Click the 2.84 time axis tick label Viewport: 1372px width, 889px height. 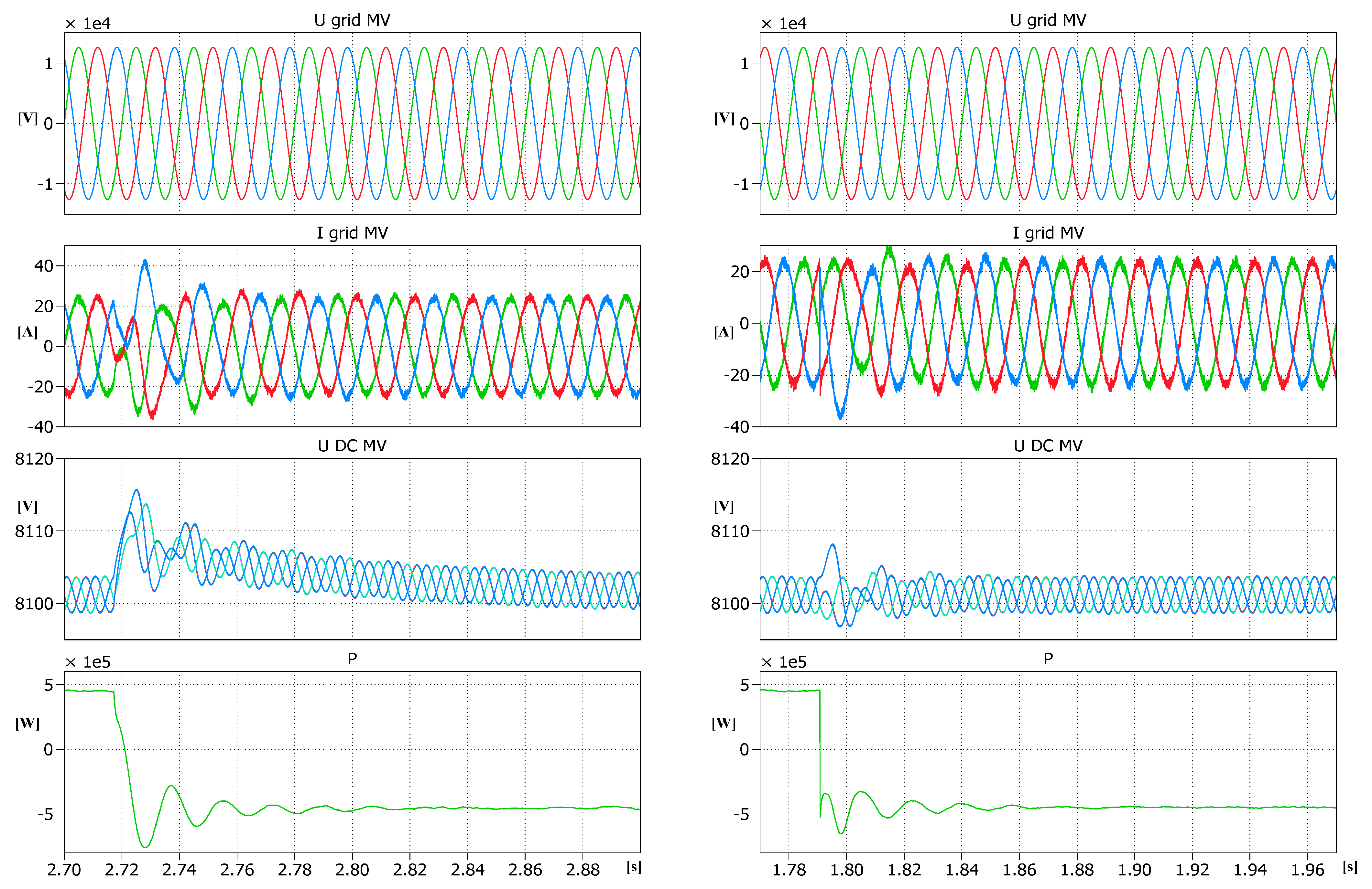tap(467, 869)
